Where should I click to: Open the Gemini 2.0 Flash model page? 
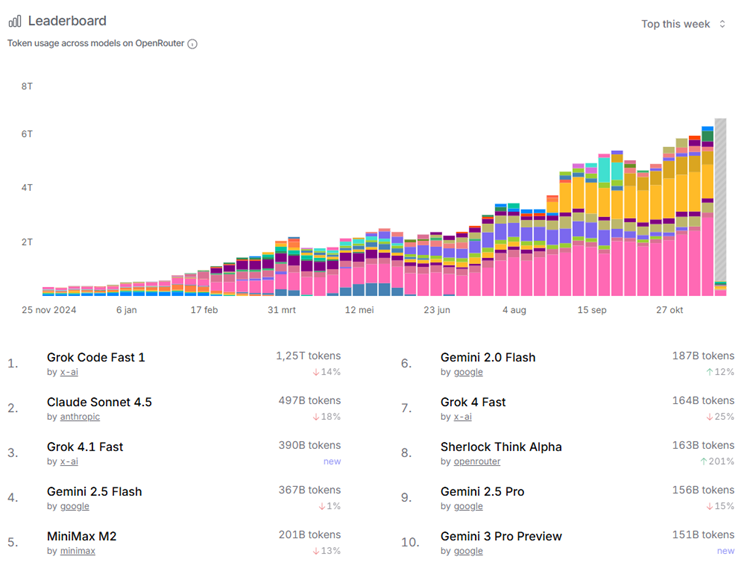pos(488,357)
